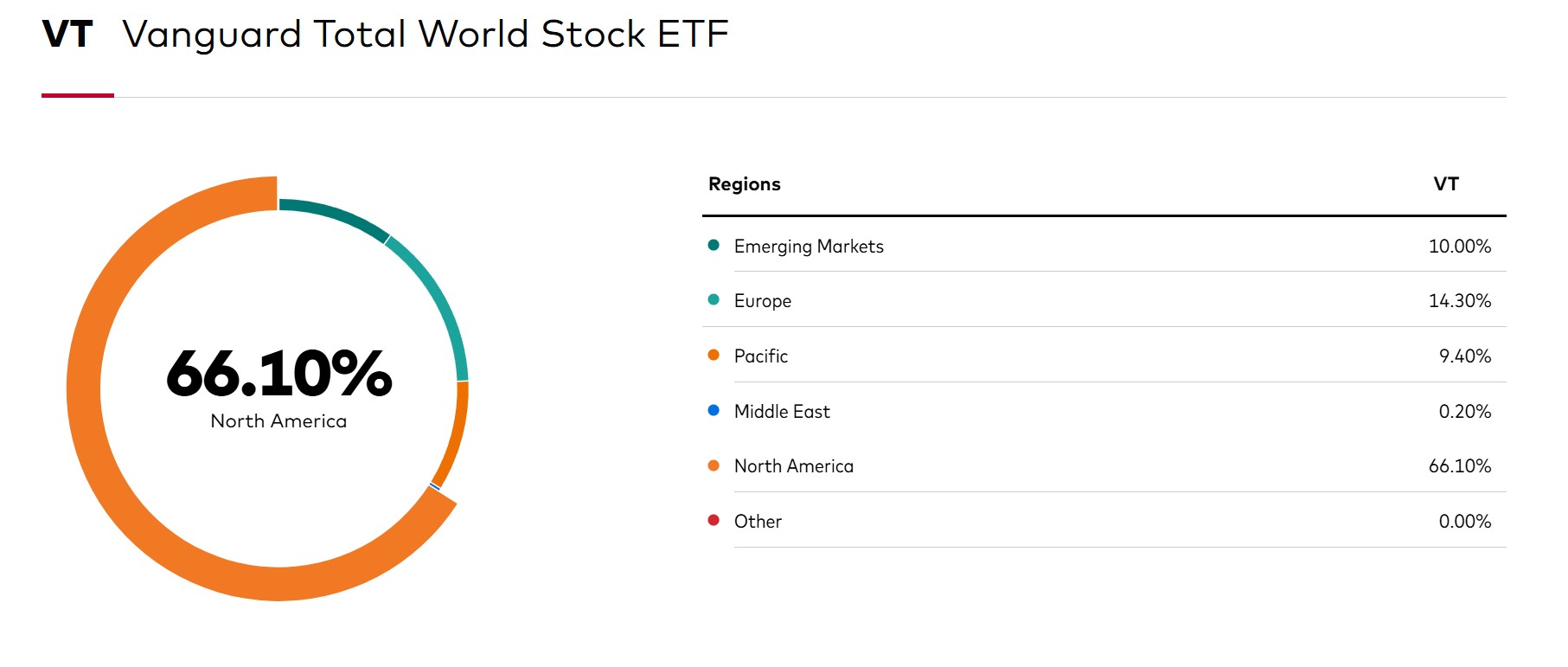Click the North America orange legend dot
The width and height of the screenshot is (1568, 667).
click(714, 465)
